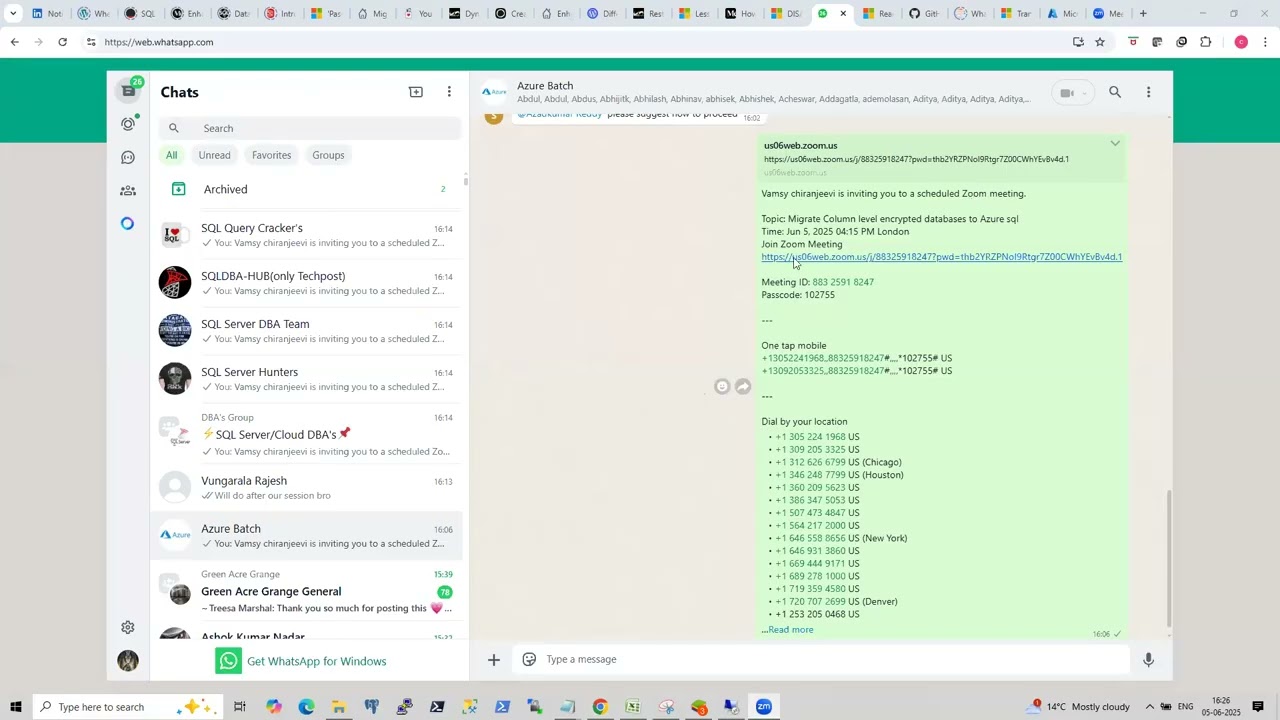Open the message options chevron
This screenshot has height=720, width=1280.
coord(1115,144)
